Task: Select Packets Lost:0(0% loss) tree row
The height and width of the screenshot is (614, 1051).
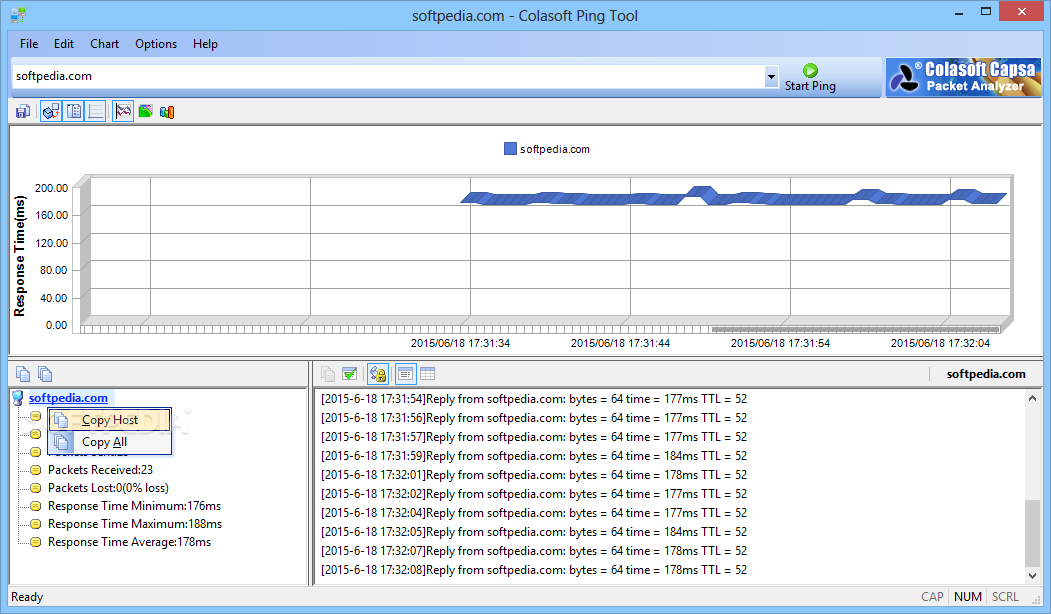Action: (x=108, y=488)
